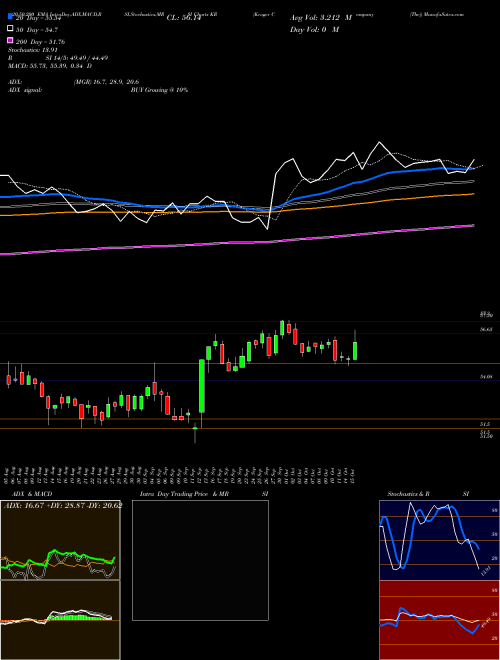Click the empty Intra Day Trading Price panel
The image size is (500, 660).
coord(200,560)
